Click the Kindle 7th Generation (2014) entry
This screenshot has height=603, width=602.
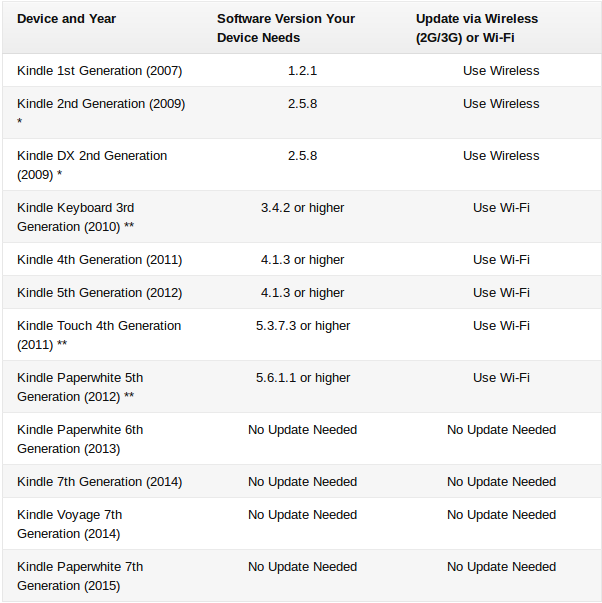click(x=99, y=482)
